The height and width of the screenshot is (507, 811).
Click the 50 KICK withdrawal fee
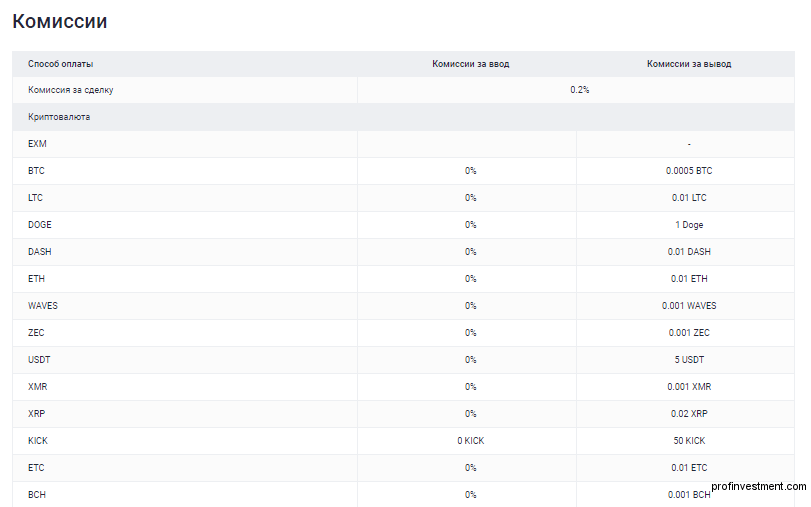[x=689, y=441]
